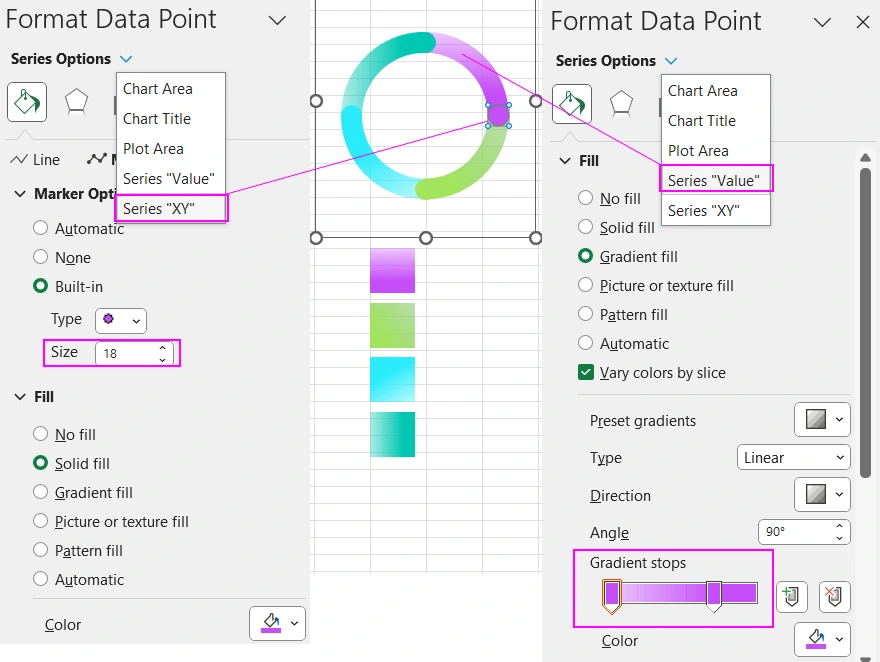Open the gradient stop Color fill icon
880x662 pixels.
(x=822, y=641)
